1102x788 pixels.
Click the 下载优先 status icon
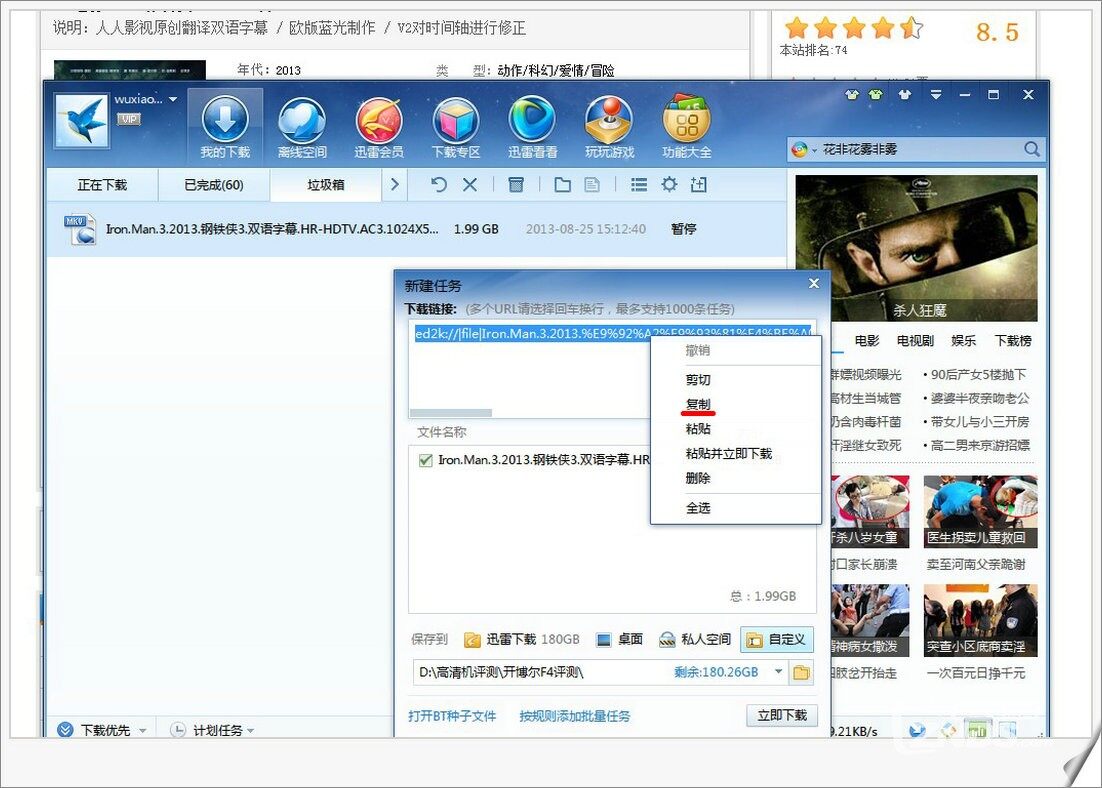pyautogui.click(x=65, y=730)
